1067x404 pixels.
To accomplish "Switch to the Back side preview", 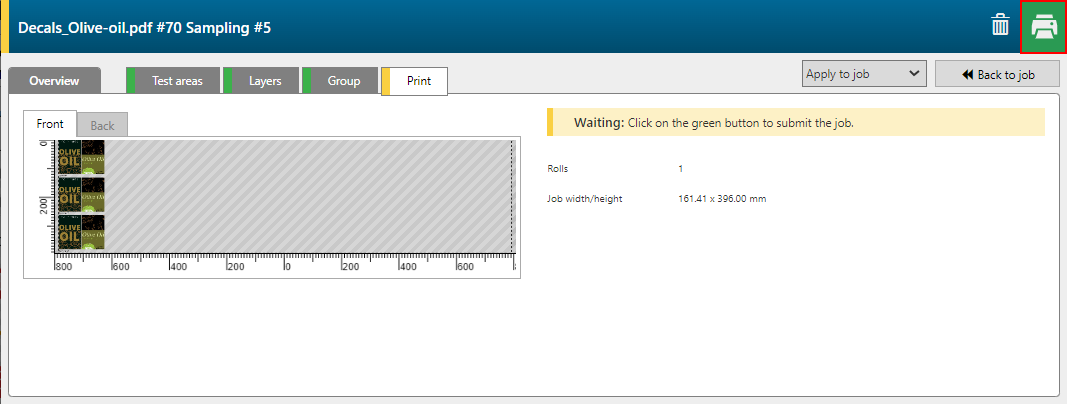I will click(x=102, y=126).
